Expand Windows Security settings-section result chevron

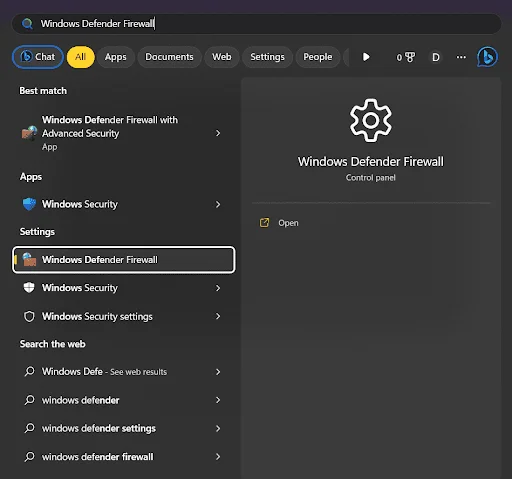tap(218, 288)
